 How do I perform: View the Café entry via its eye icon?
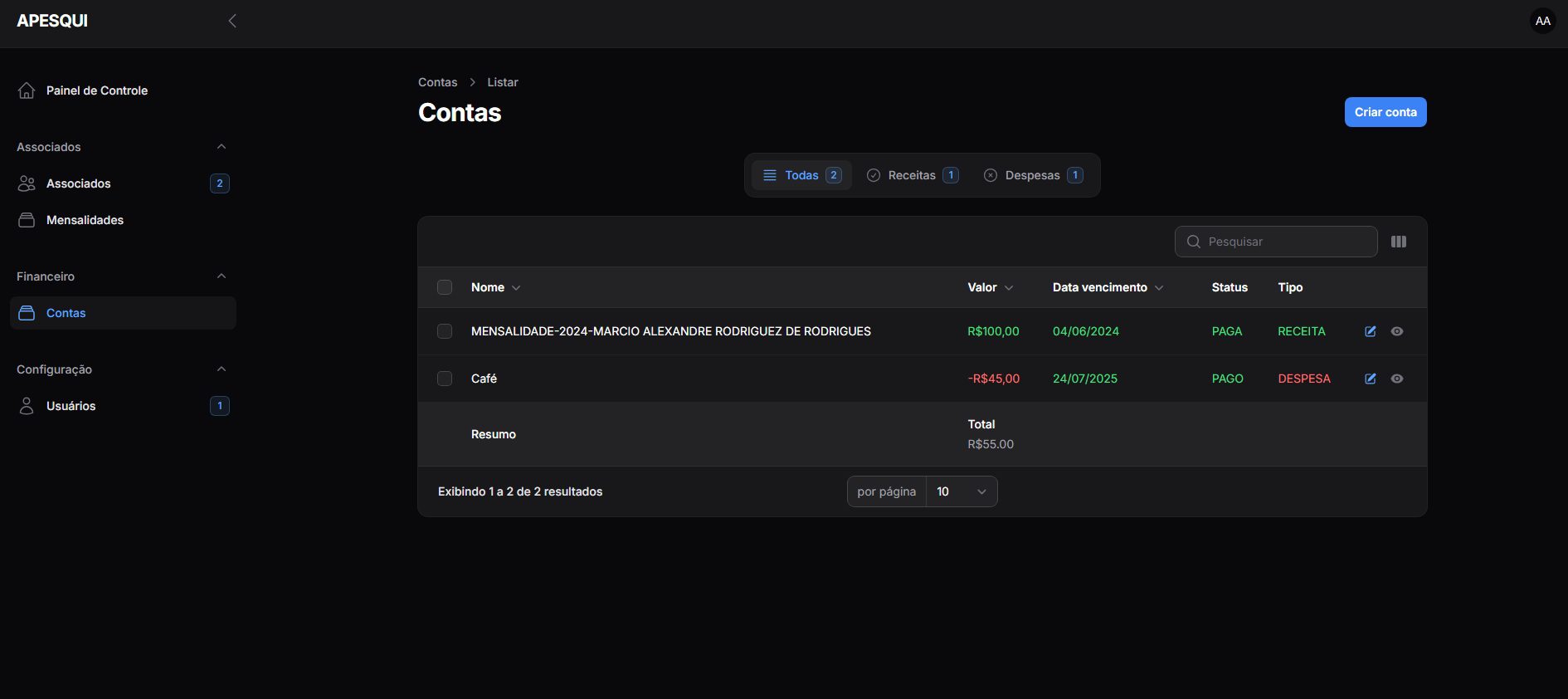pos(1397,379)
